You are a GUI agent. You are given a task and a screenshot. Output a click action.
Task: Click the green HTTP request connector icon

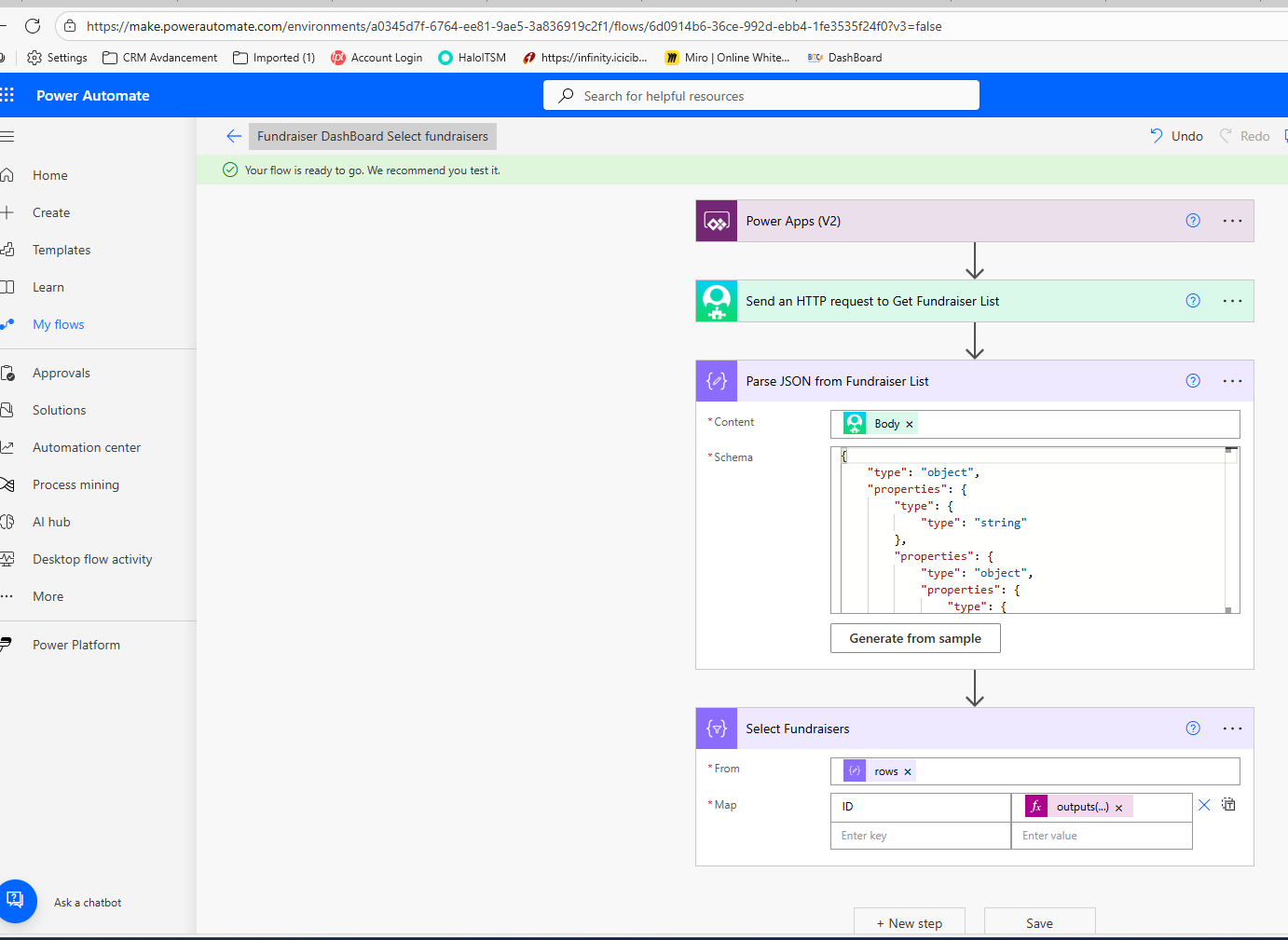point(717,301)
